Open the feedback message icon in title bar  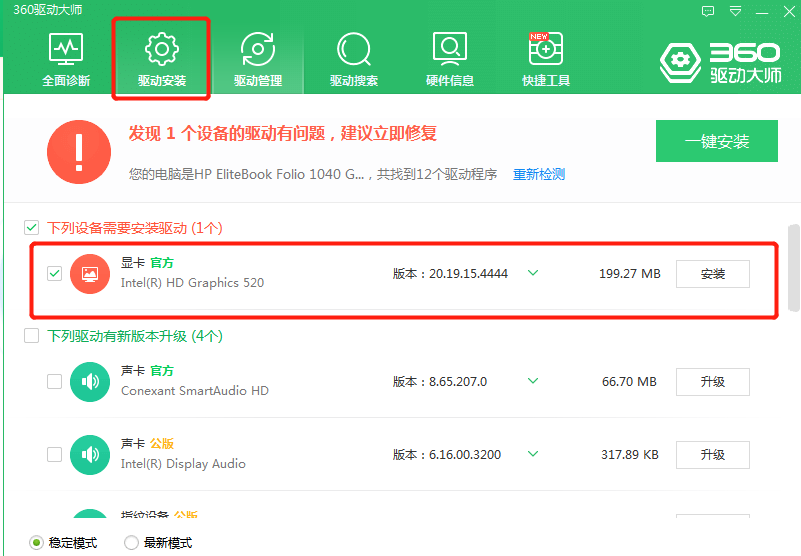coord(708,11)
